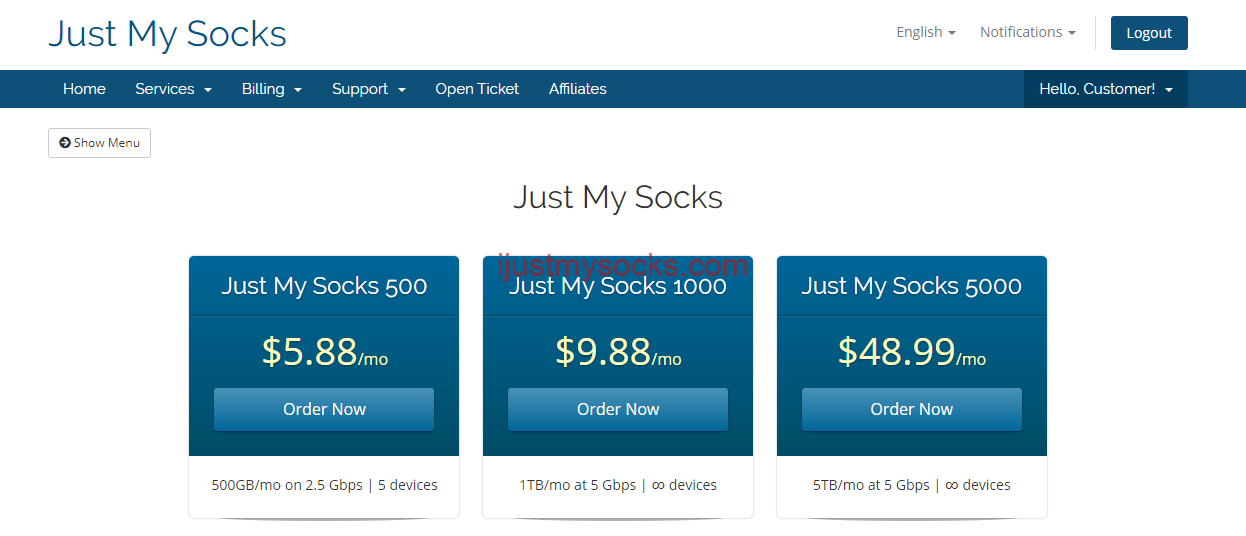This screenshot has height=536, width=1246.
Task: Open the Hello, Customer! account dropdown
Action: pos(1106,89)
